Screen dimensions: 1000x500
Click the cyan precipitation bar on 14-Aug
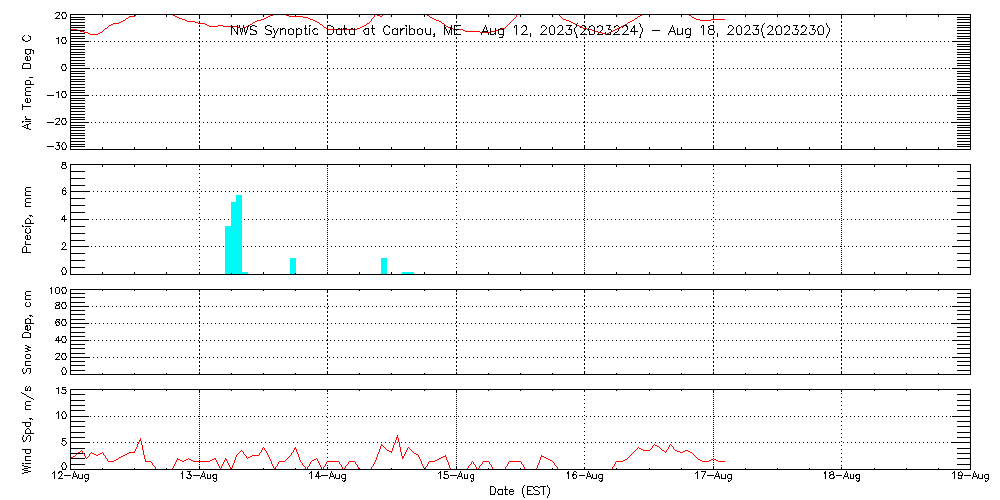384,265
